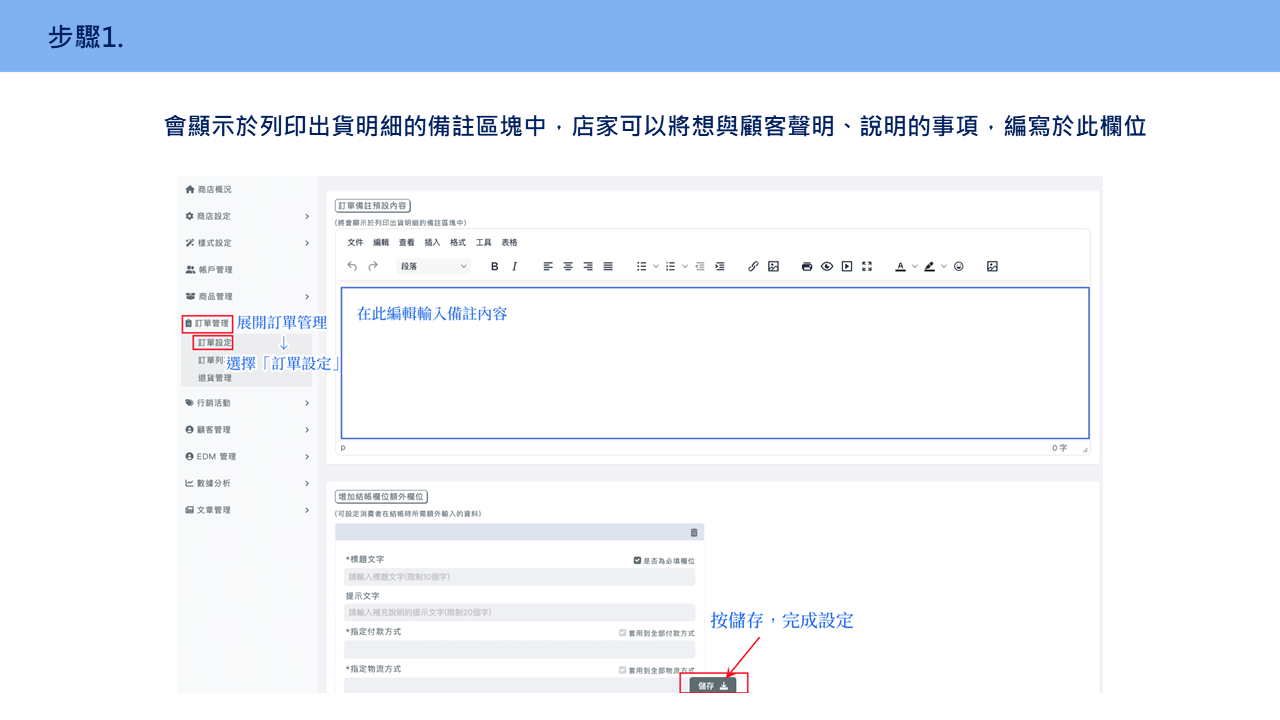Toggle bold formatting in the editor
Image resolution: width=1280 pixels, height=720 pixels.
(x=494, y=266)
